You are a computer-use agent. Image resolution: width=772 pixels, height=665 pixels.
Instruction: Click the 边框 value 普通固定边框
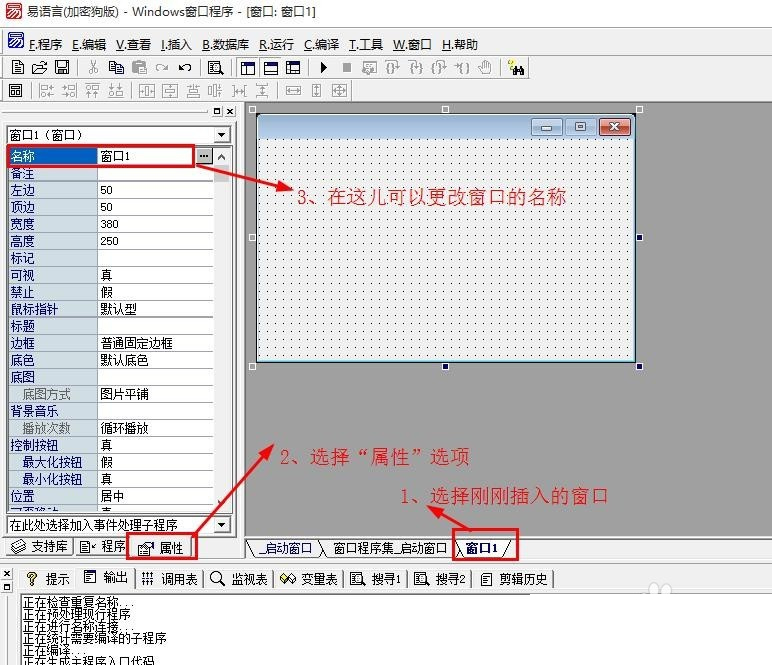156,343
